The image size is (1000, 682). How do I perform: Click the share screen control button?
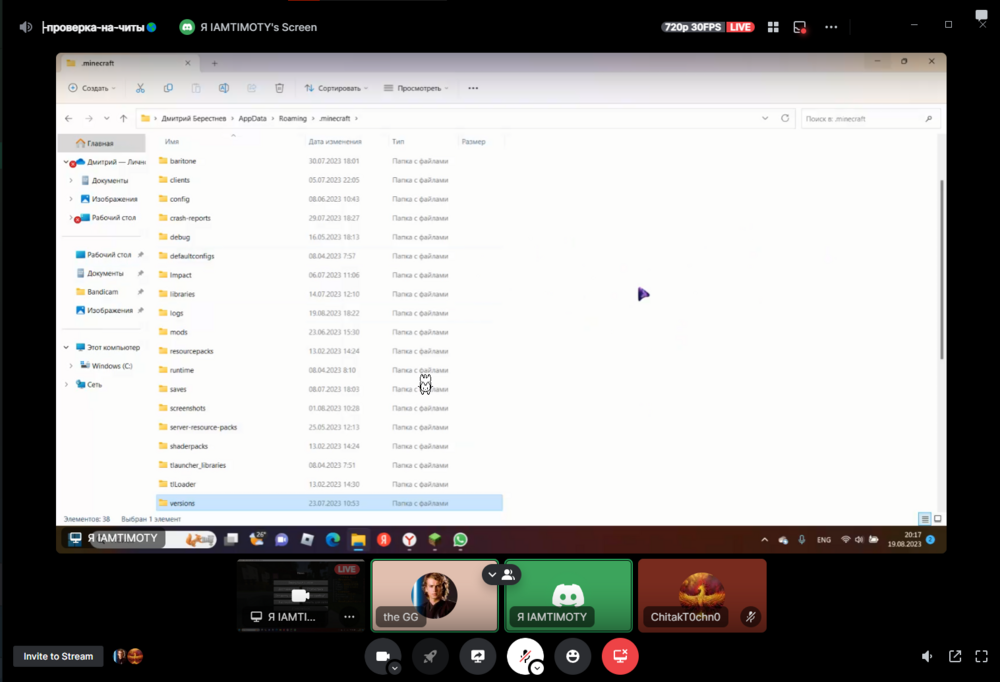coord(478,656)
